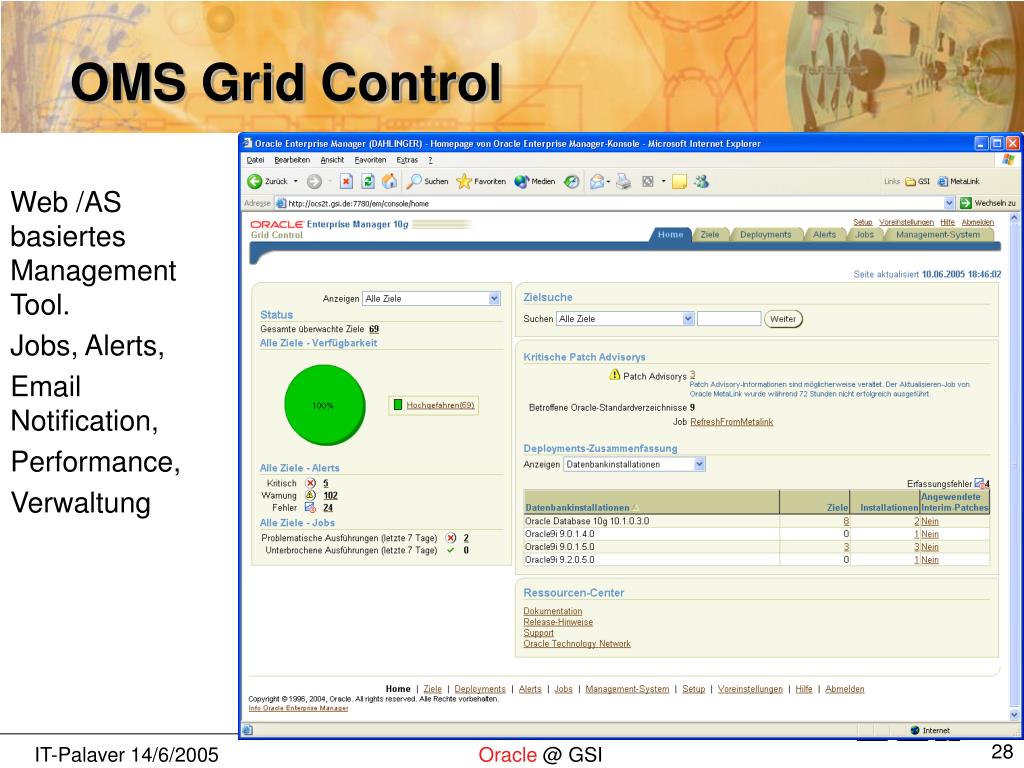The height and width of the screenshot is (768, 1024).
Task: Click the Abmelden link at top
Action: pyautogui.click(x=977, y=222)
